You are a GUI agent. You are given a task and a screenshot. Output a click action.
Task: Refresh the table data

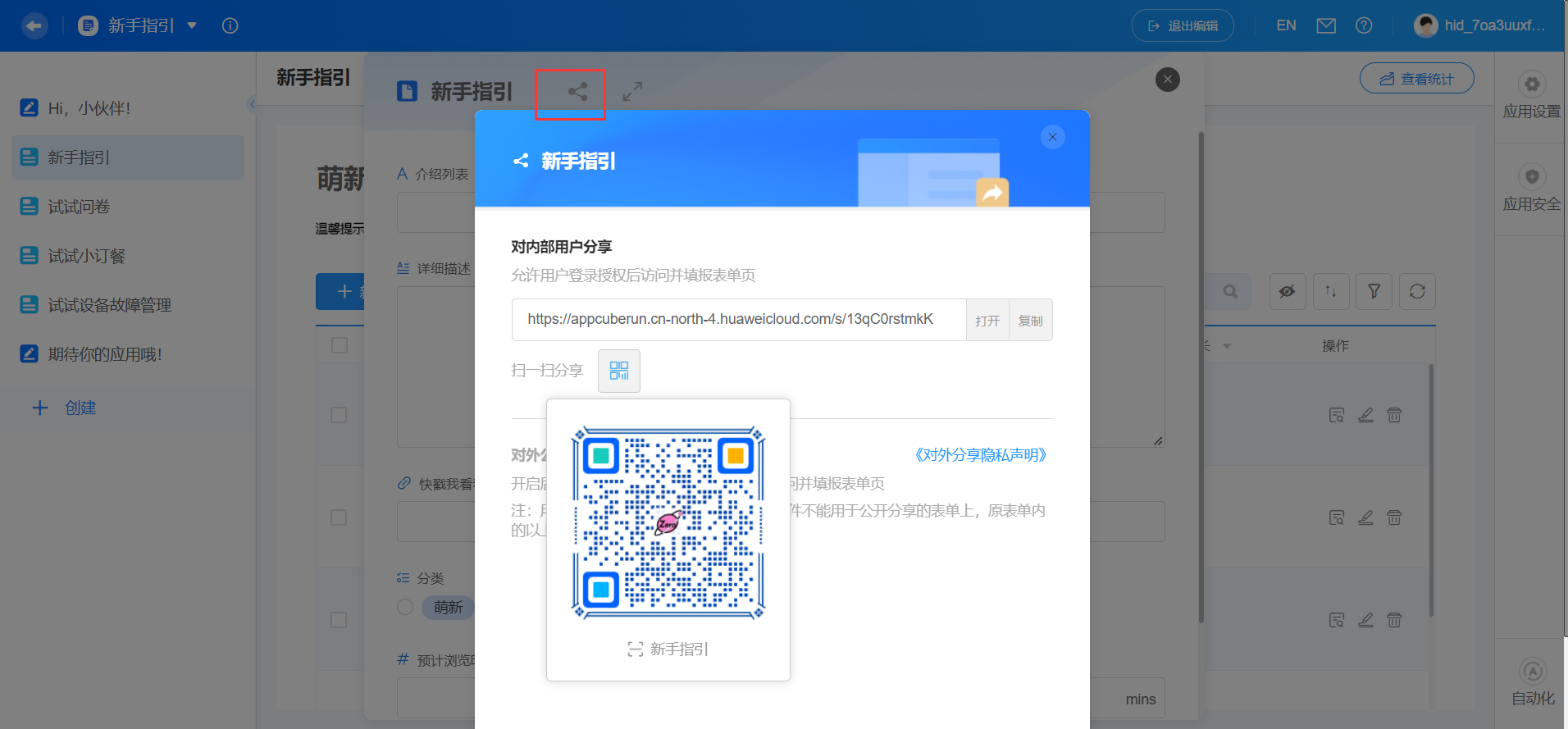1417,291
